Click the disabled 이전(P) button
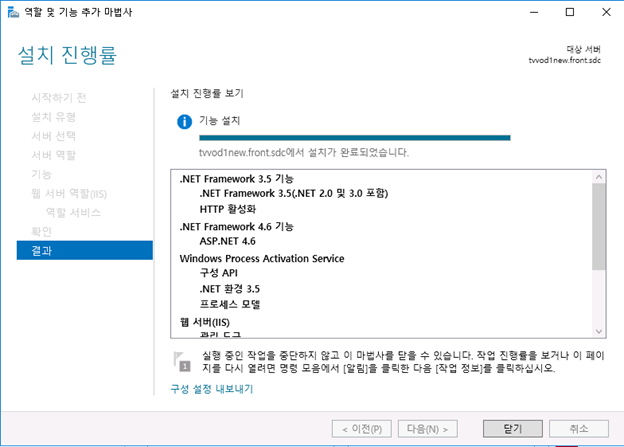This screenshot has width=624, height=447. point(362,429)
